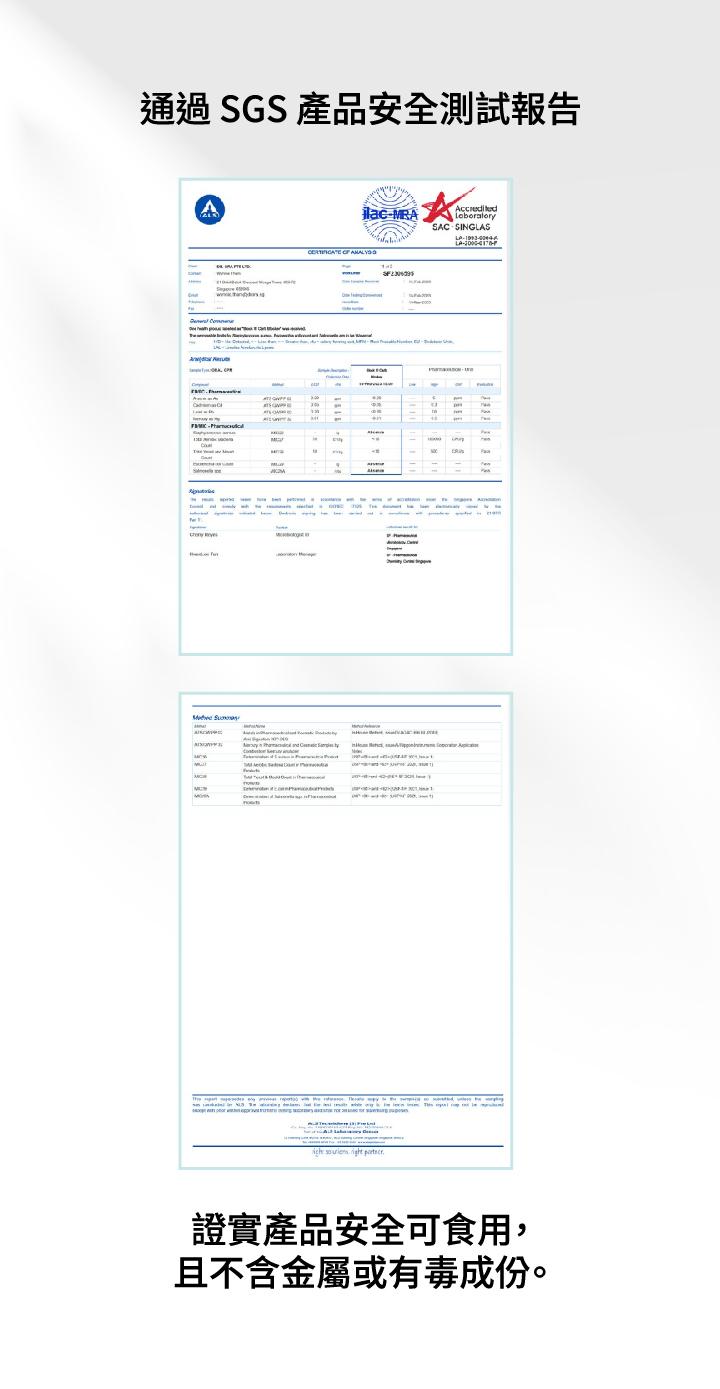The height and width of the screenshot is (1389, 720).
Task: Click the 'General Comments' section heading
Action: (x=212, y=321)
